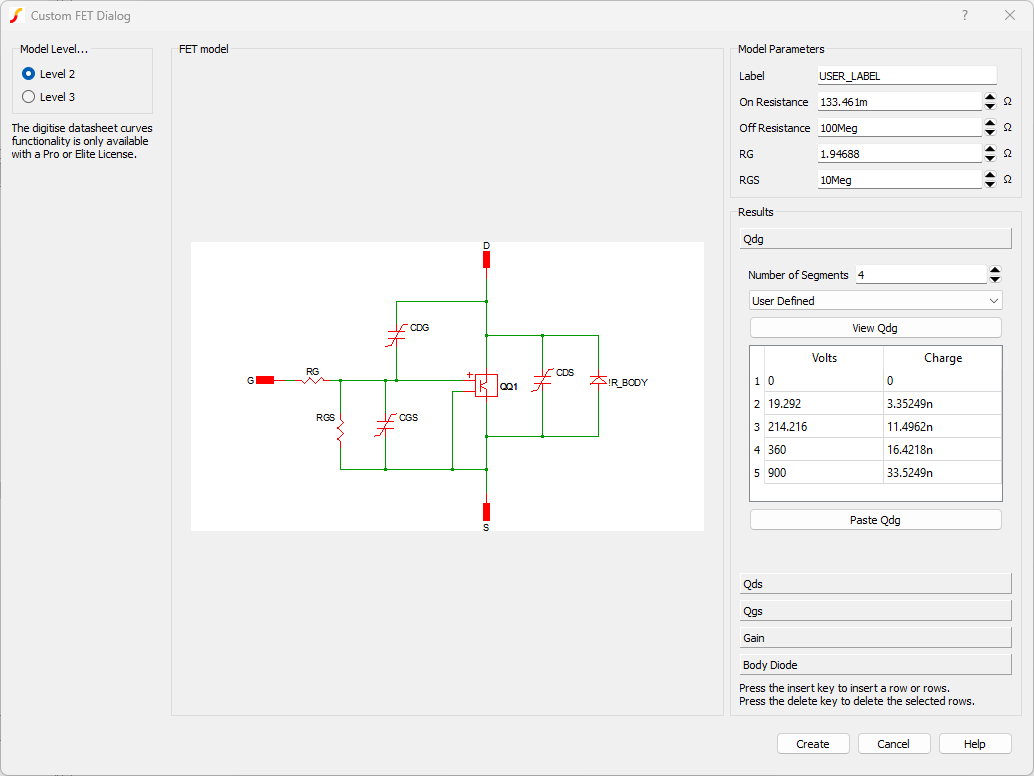Click the CDS capacitor symbol
Viewport: 1034px width, 776px height.
tap(542, 380)
